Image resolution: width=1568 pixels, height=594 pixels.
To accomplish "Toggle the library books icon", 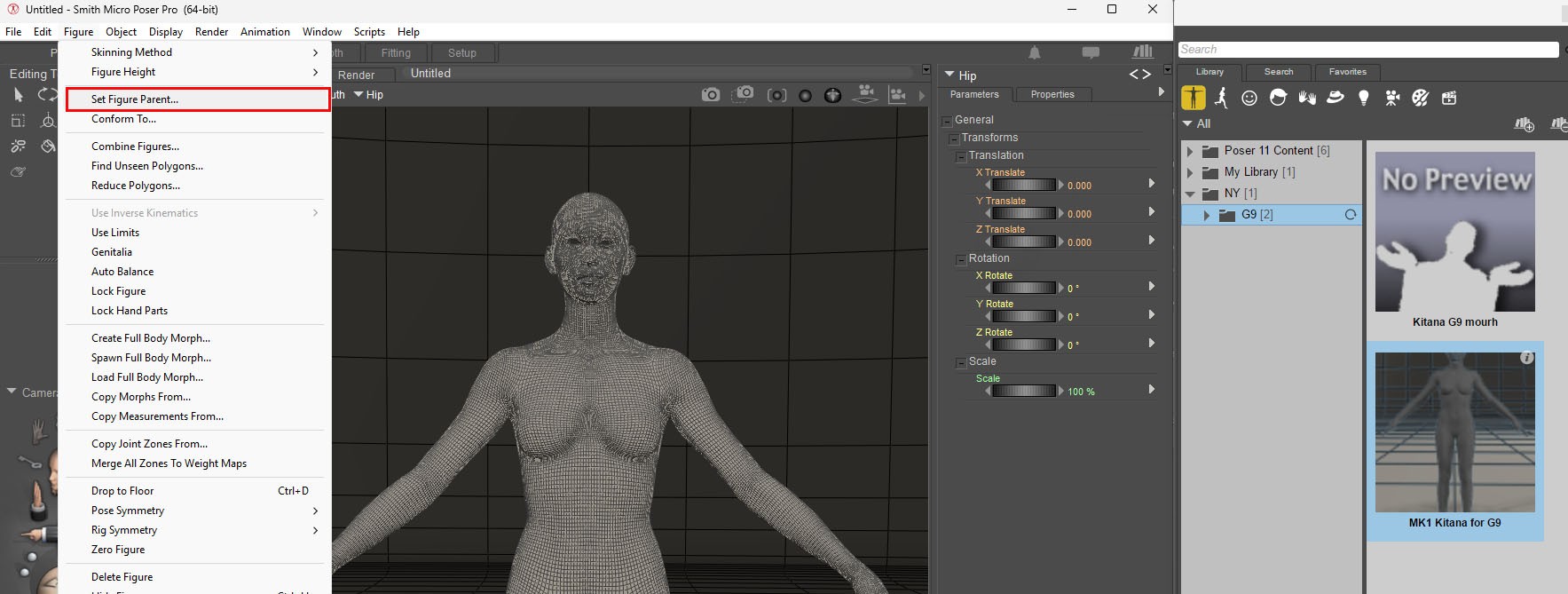I will (1143, 51).
